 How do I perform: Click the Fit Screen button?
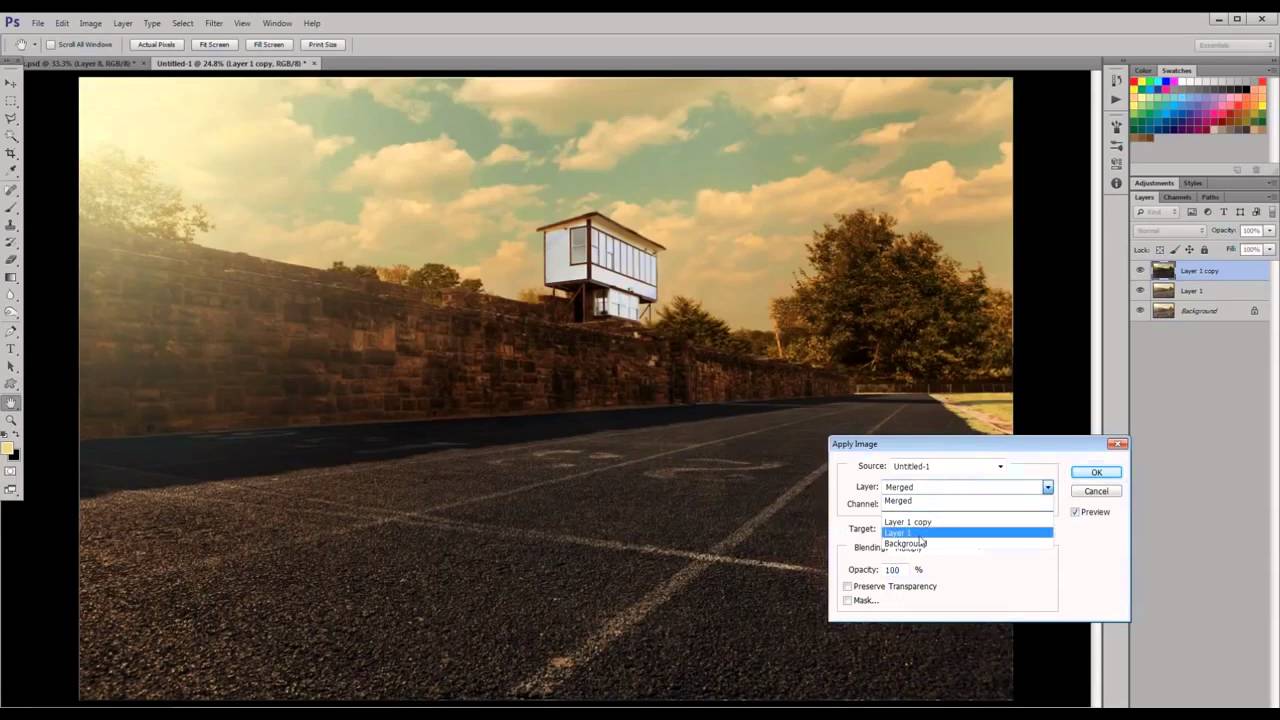(214, 45)
